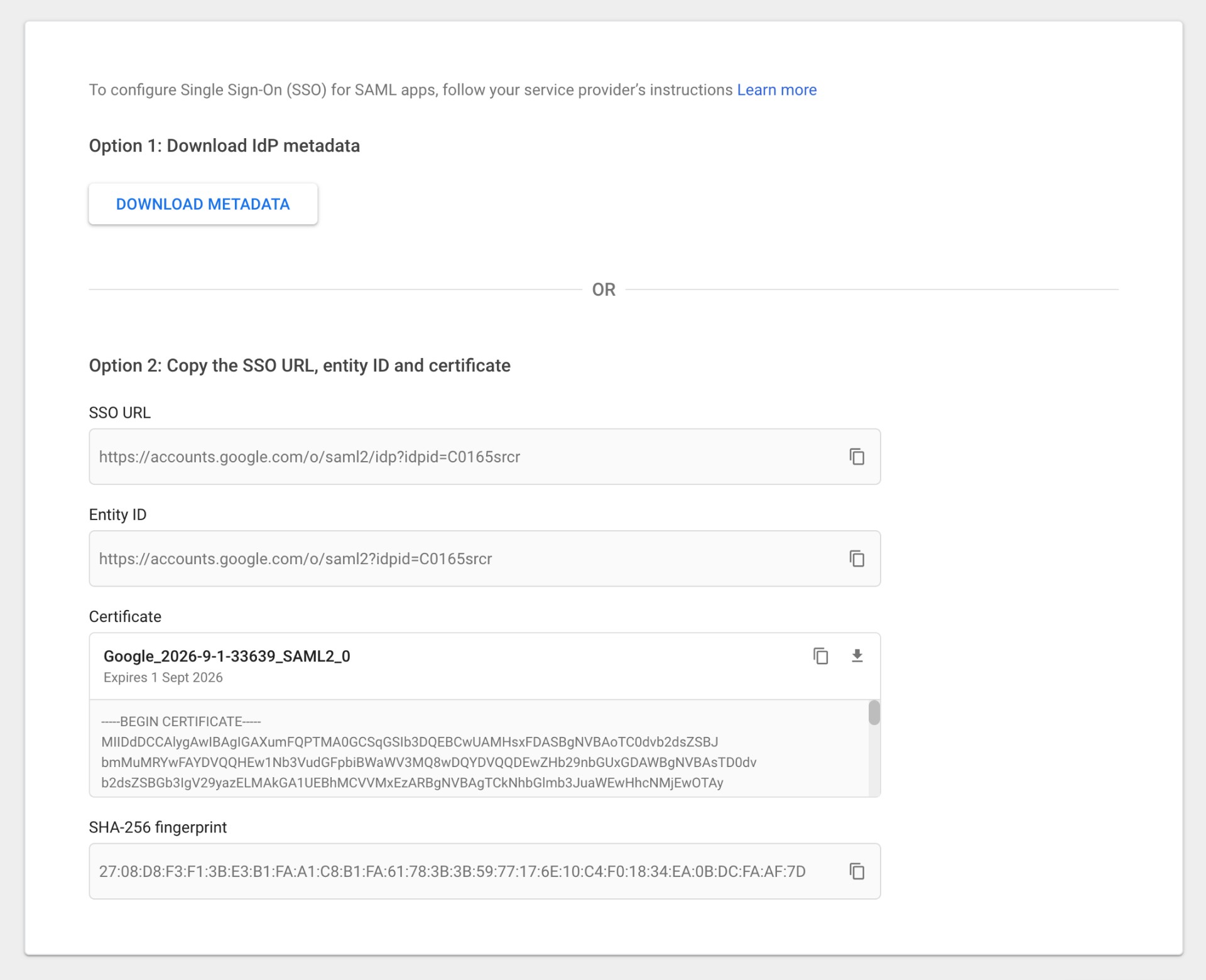Click the Option 2 heading

(x=300, y=365)
